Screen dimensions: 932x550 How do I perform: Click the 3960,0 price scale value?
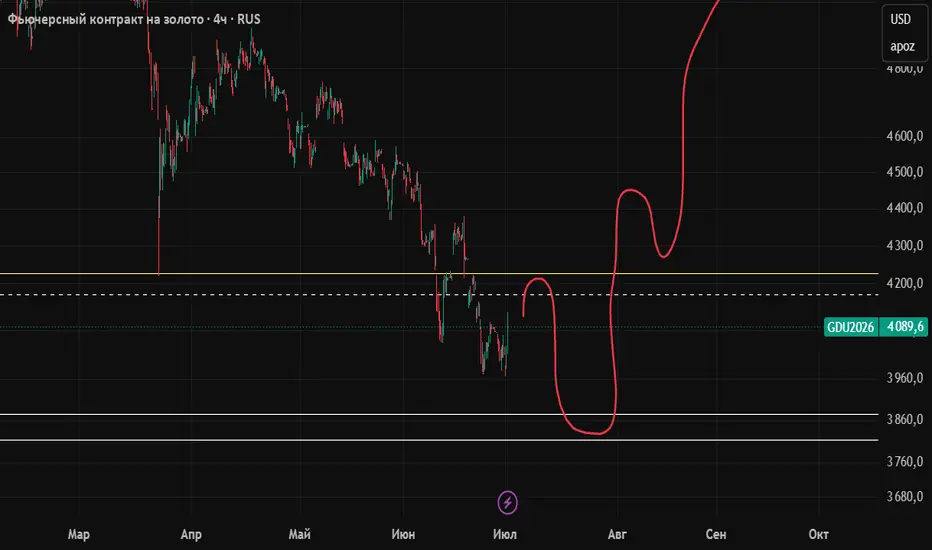905,378
